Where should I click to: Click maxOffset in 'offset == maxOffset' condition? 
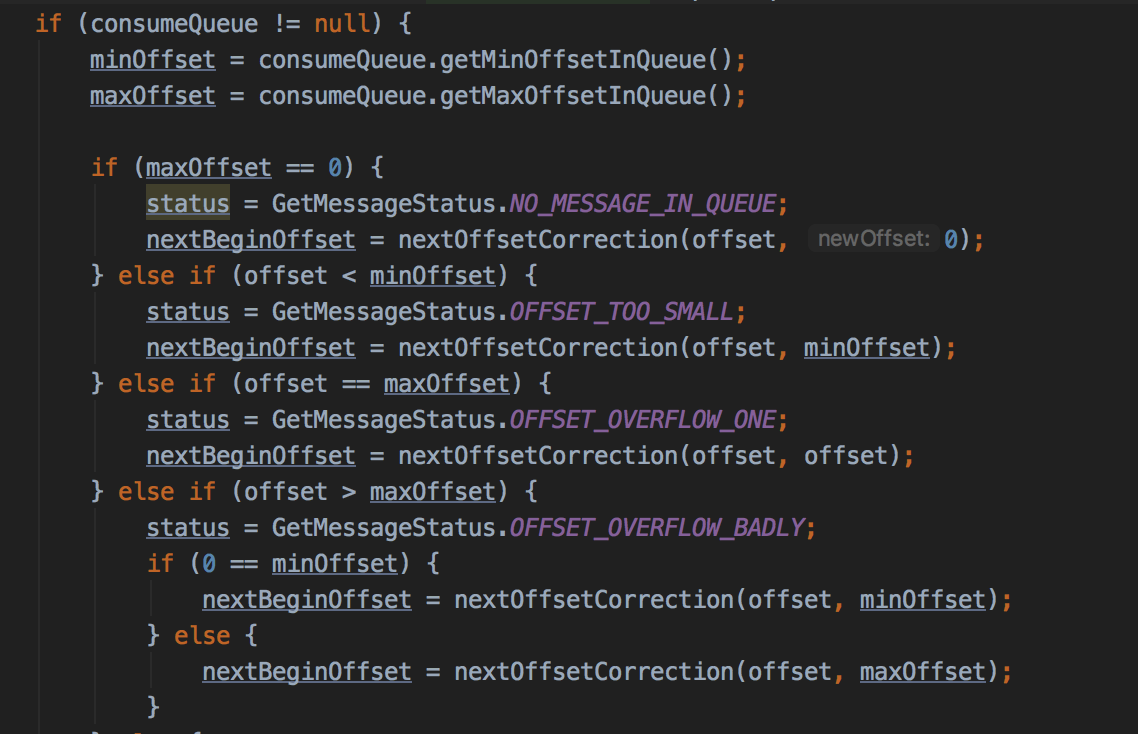(x=446, y=384)
